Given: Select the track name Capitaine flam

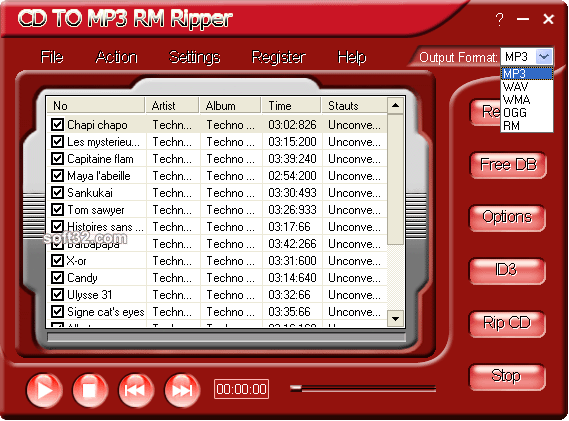Looking at the screenshot, I should click(100, 159).
